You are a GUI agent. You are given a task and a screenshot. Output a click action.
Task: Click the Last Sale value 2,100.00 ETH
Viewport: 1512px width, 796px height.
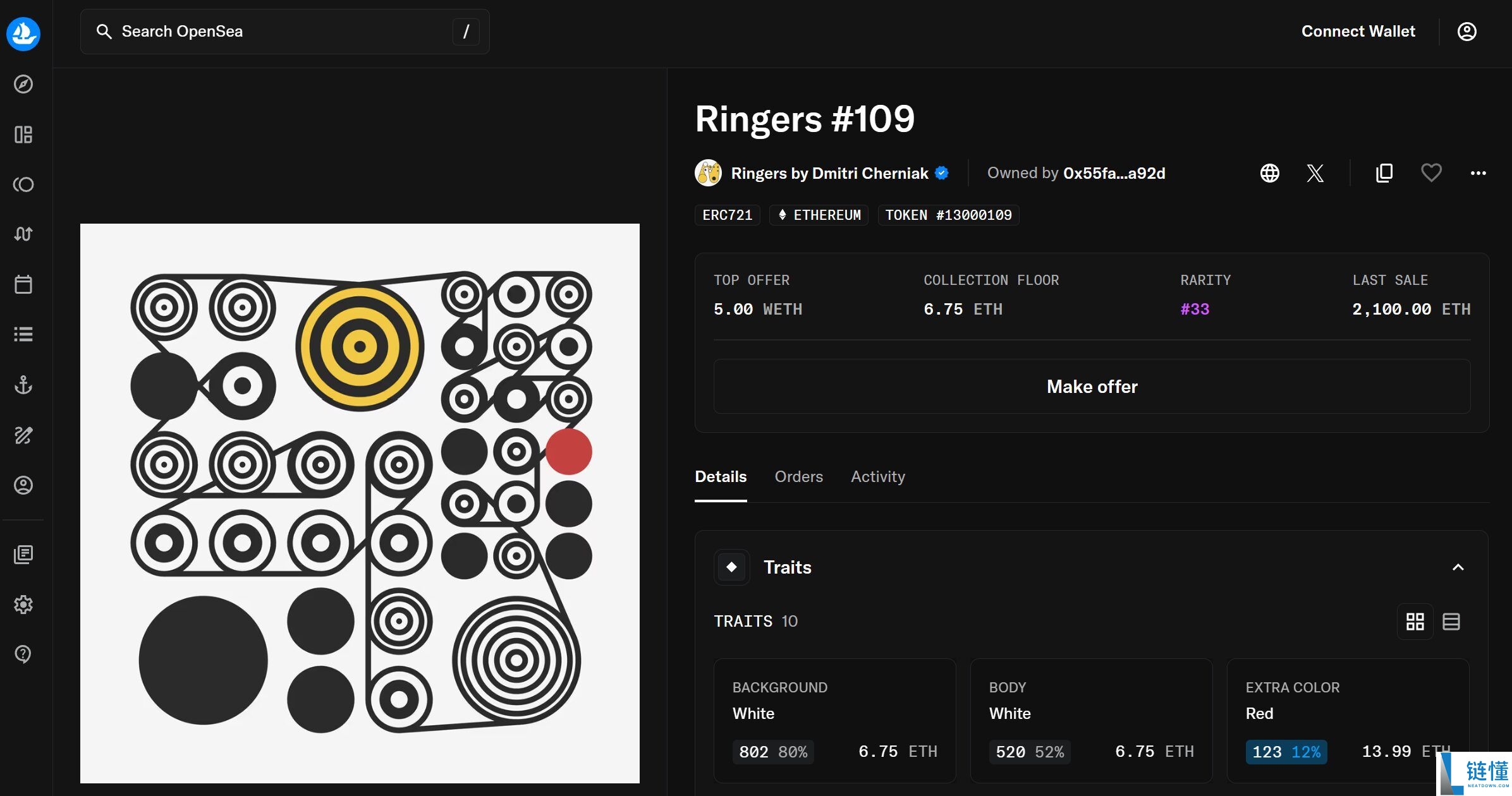coord(1411,310)
